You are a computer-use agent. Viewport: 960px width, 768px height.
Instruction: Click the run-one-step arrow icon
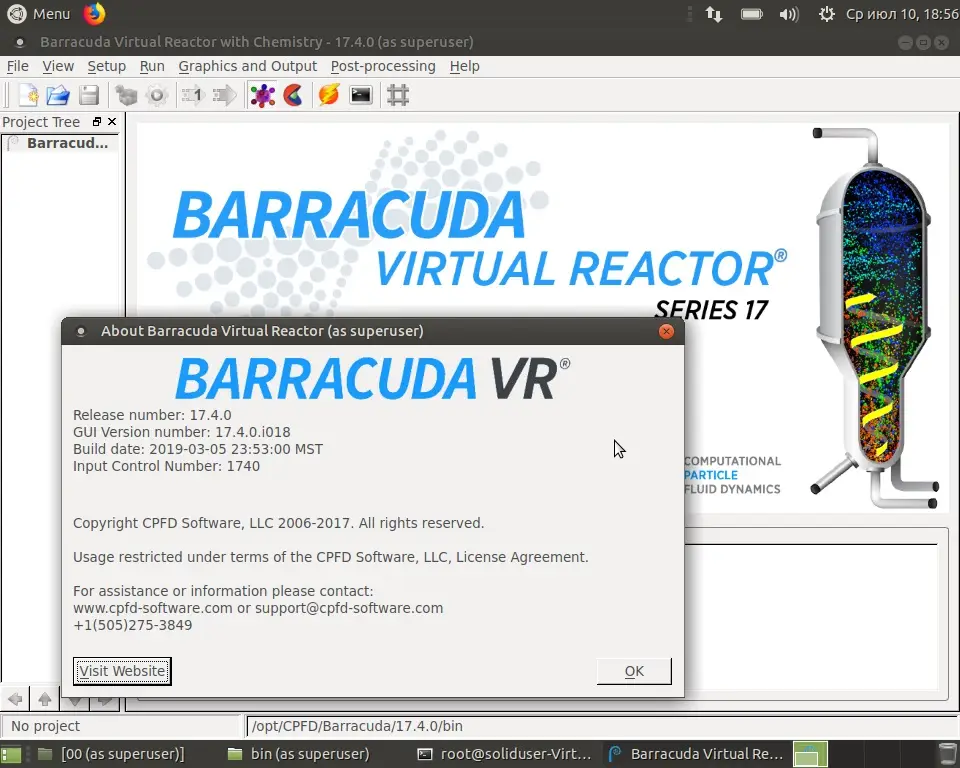pyautogui.click(x=192, y=95)
